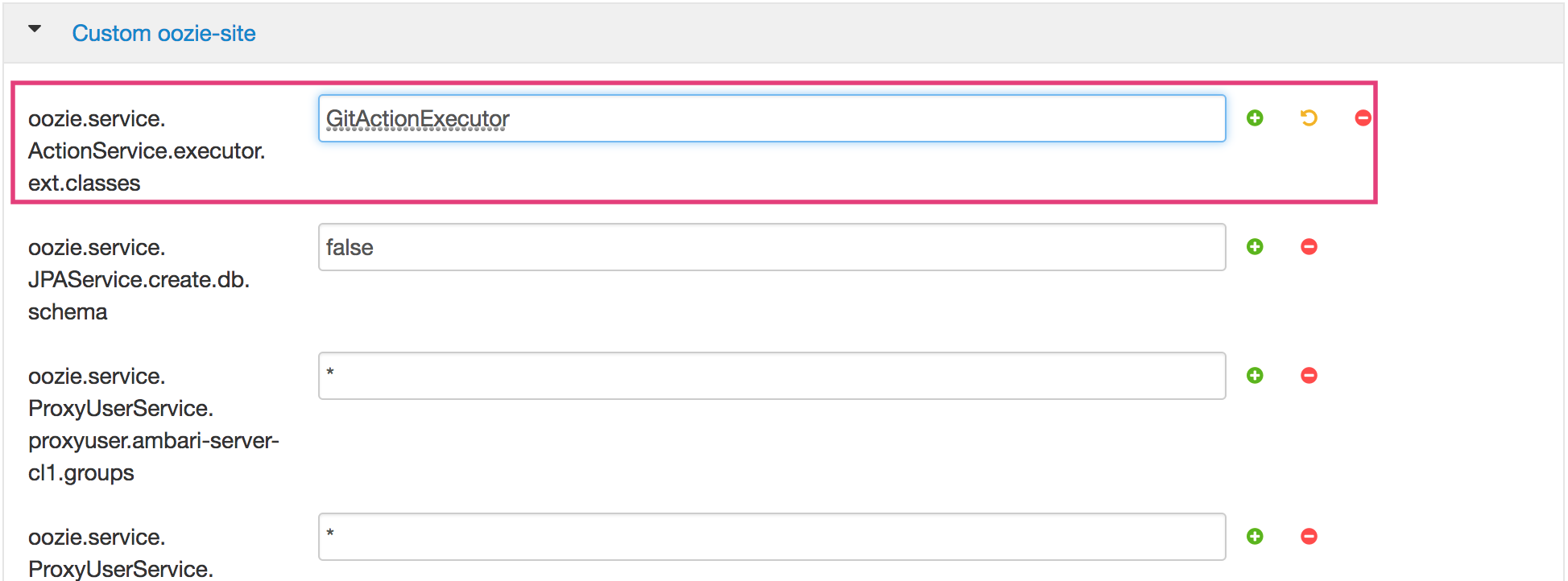Click green plus icon on bottom row
1568x581 pixels.
(x=1254, y=537)
